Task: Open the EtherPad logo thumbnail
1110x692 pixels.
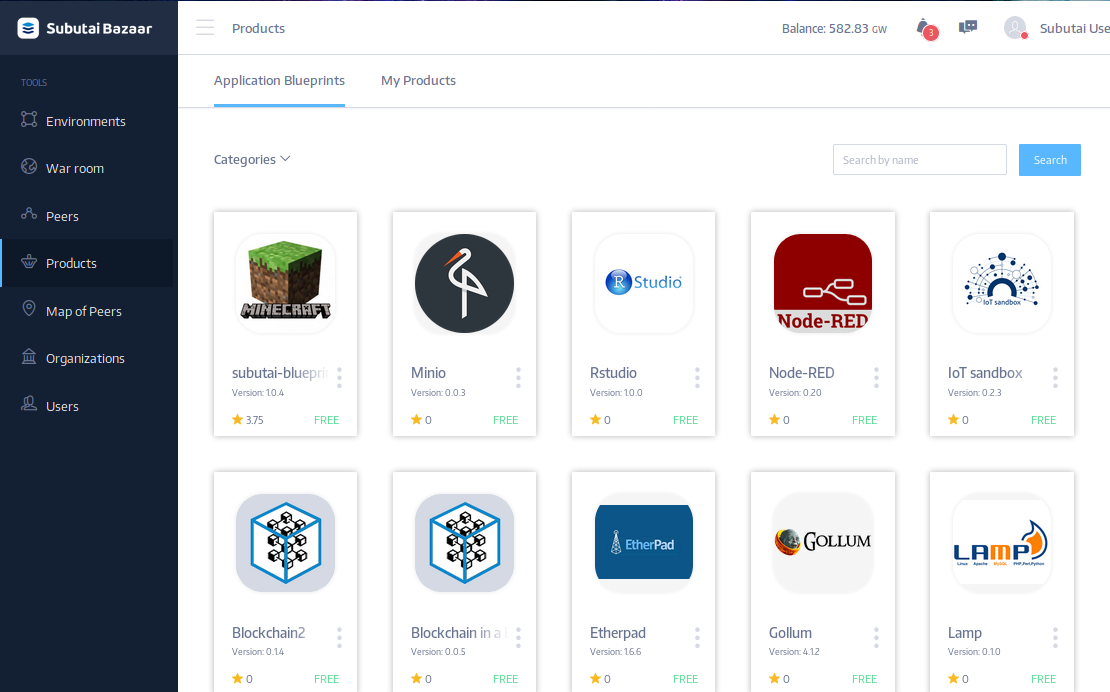Action: [x=643, y=543]
